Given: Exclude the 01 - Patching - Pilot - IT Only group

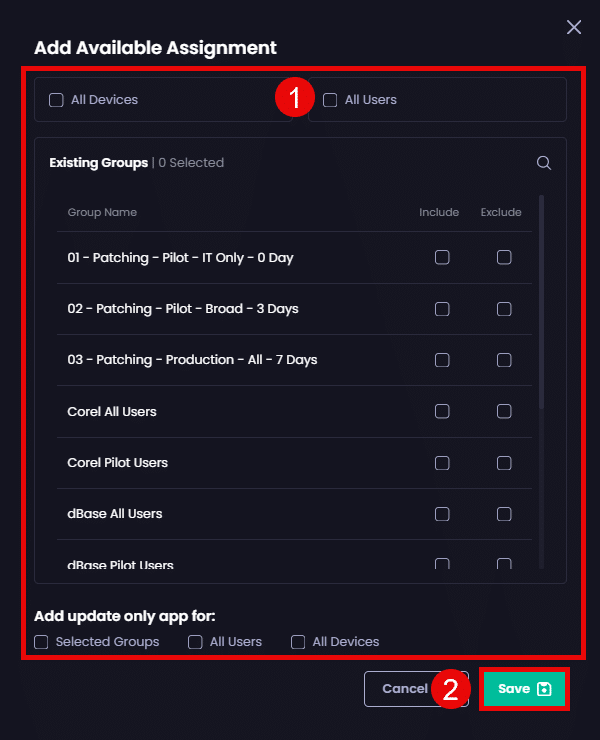Looking at the screenshot, I should 504,257.
